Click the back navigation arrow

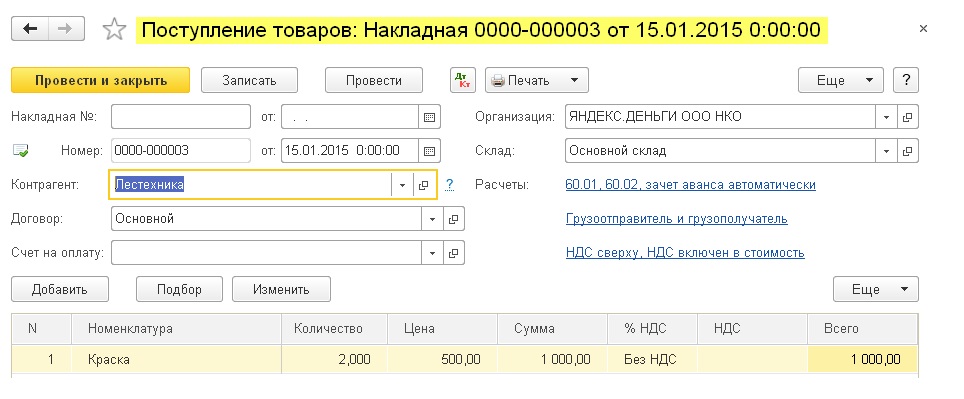tap(30, 29)
